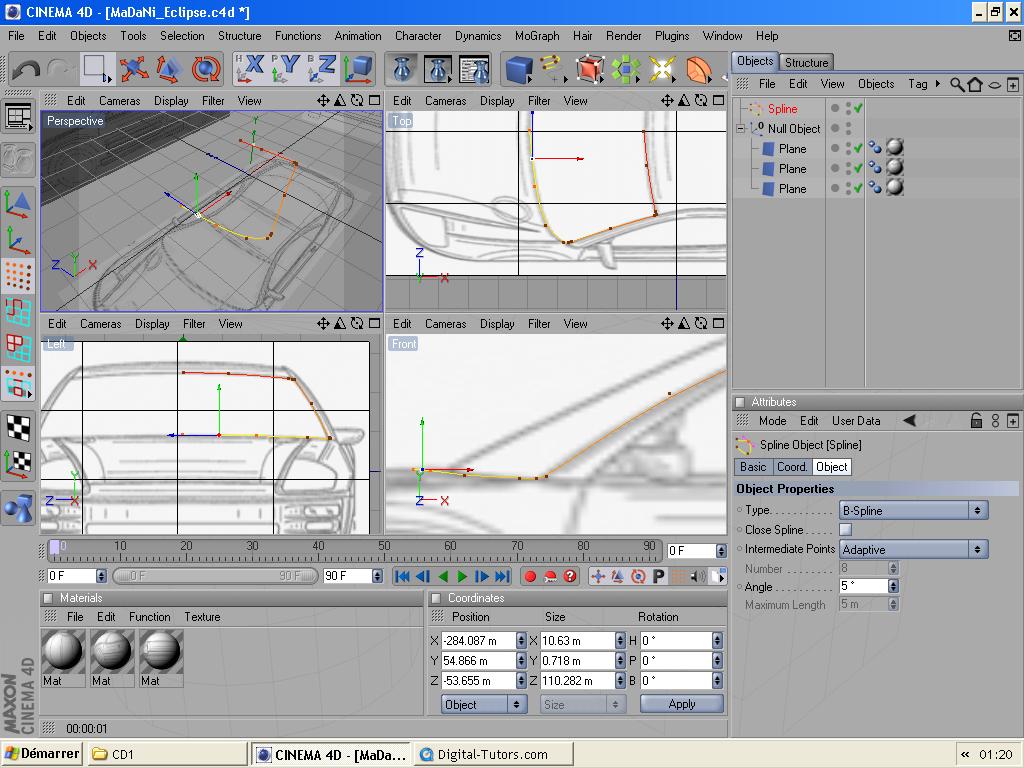
Task: Select the Move tool
Action: [133, 69]
